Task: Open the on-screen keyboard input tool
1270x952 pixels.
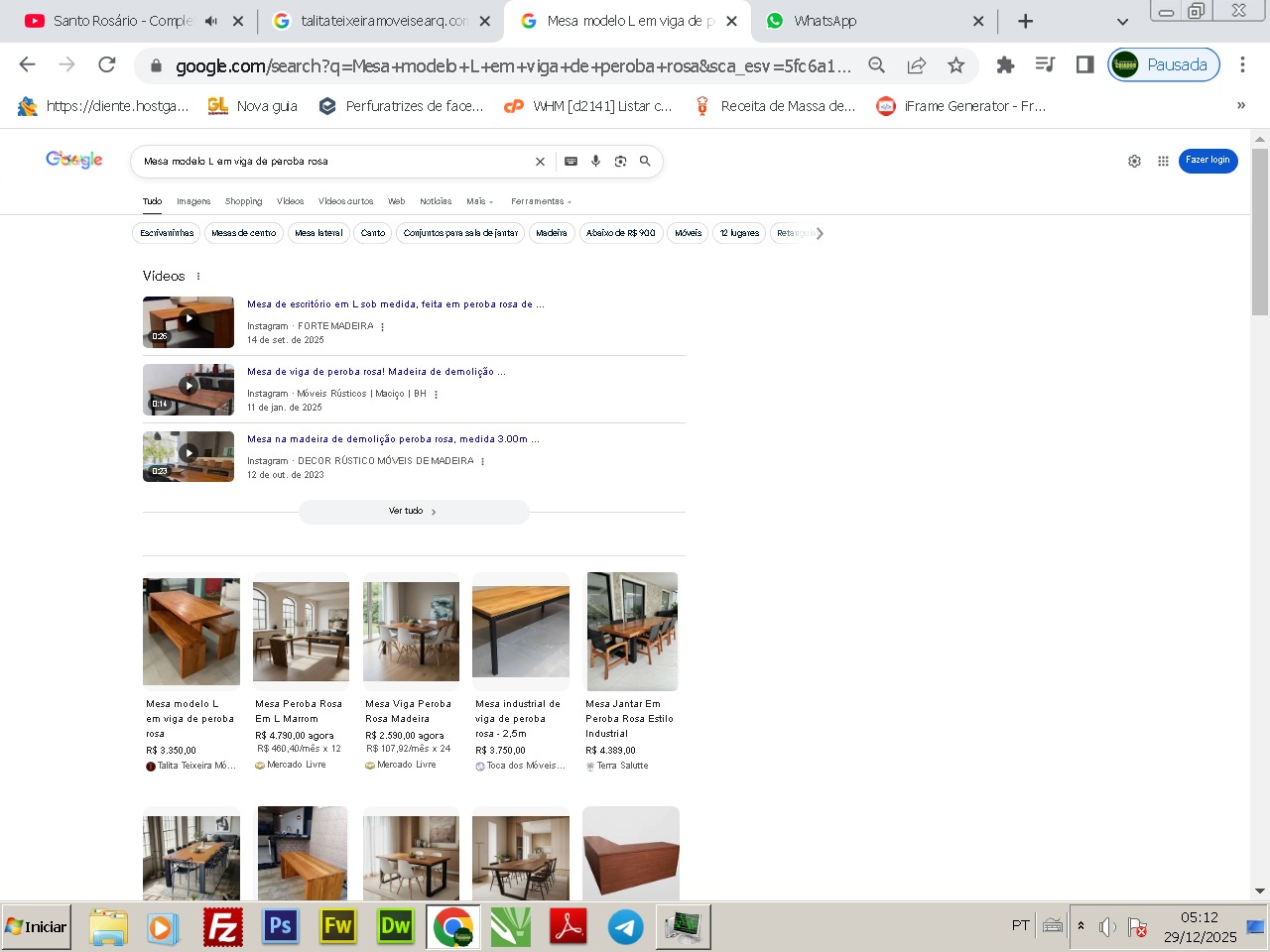Action: [571, 161]
